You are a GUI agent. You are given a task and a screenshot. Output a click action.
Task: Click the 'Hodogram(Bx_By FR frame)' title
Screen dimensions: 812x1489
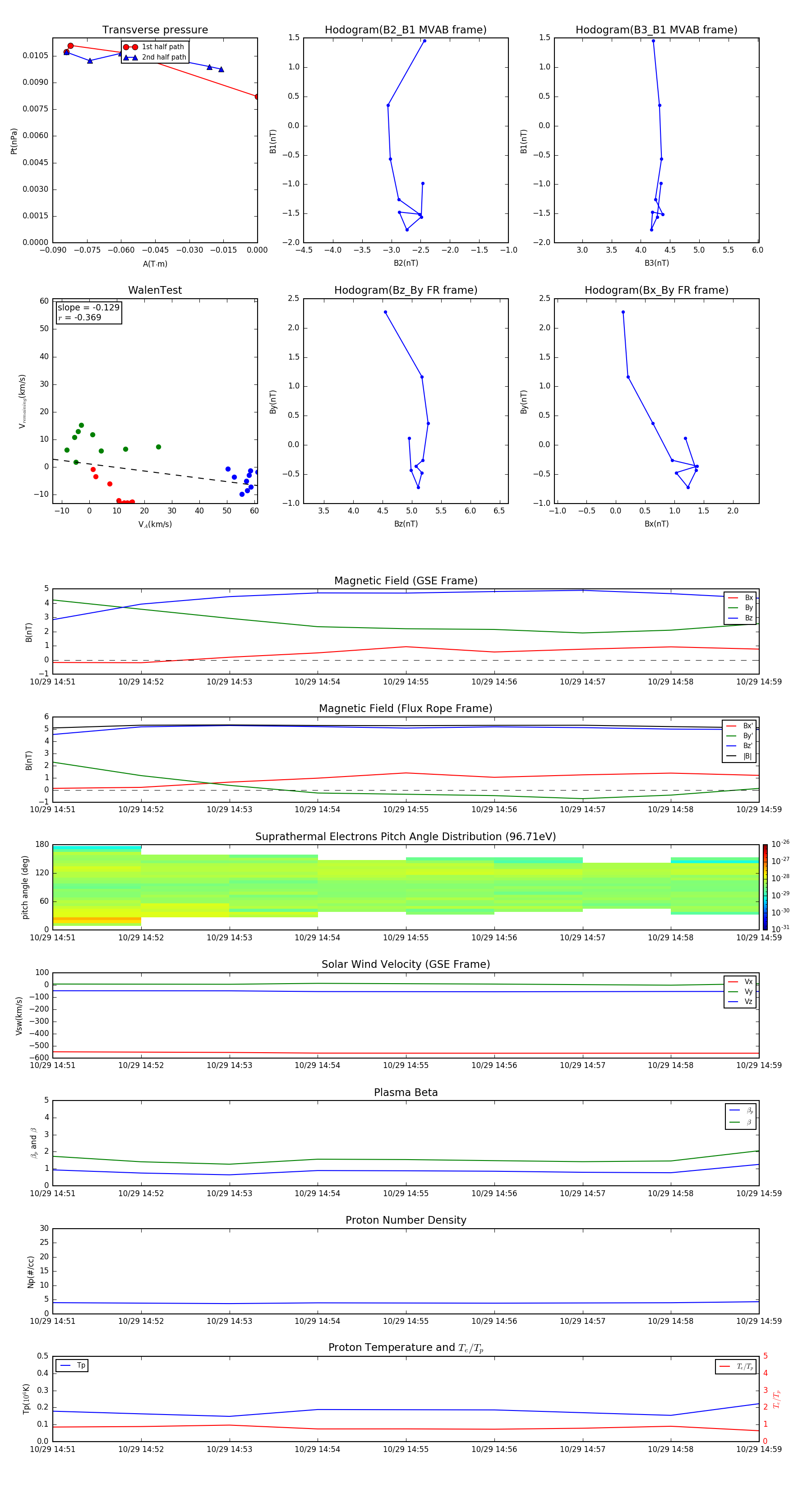(656, 290)
